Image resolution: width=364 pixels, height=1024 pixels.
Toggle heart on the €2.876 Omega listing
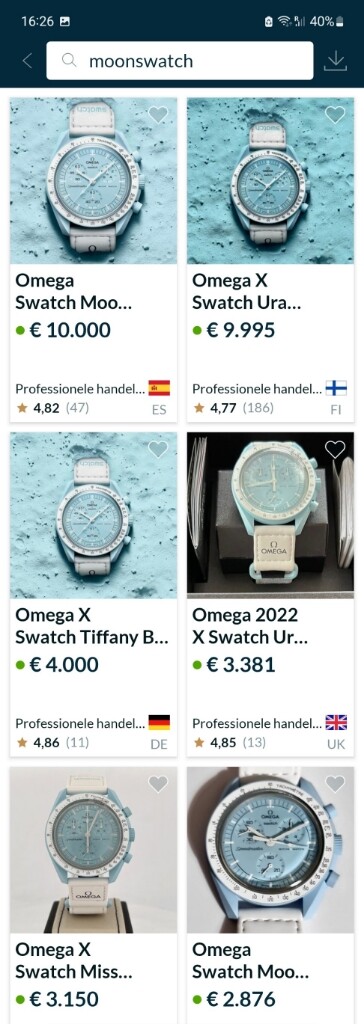(x=335, y=784)
